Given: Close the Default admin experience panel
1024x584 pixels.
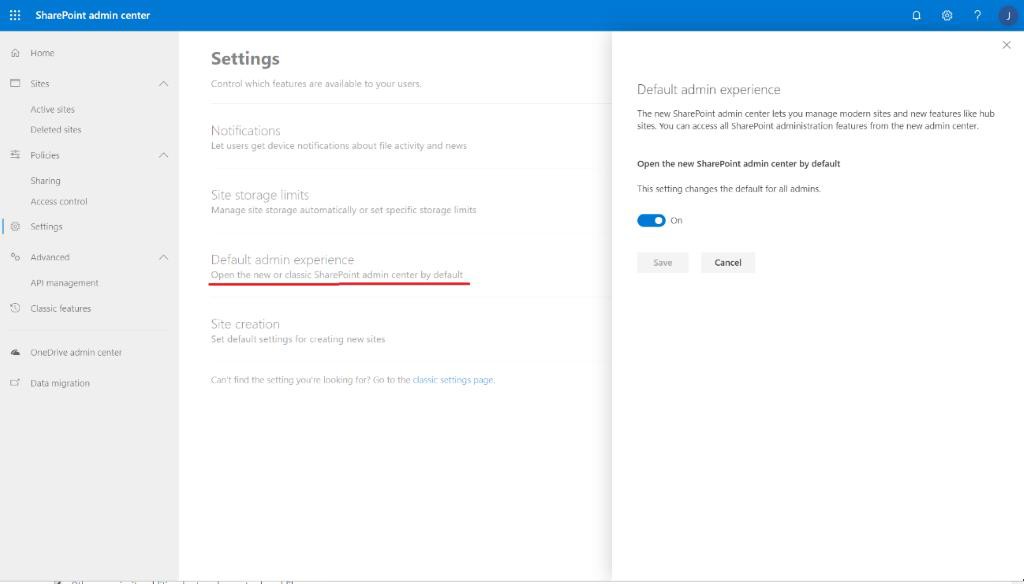Looking at the screenshot, I should [x=1006, y=45].
